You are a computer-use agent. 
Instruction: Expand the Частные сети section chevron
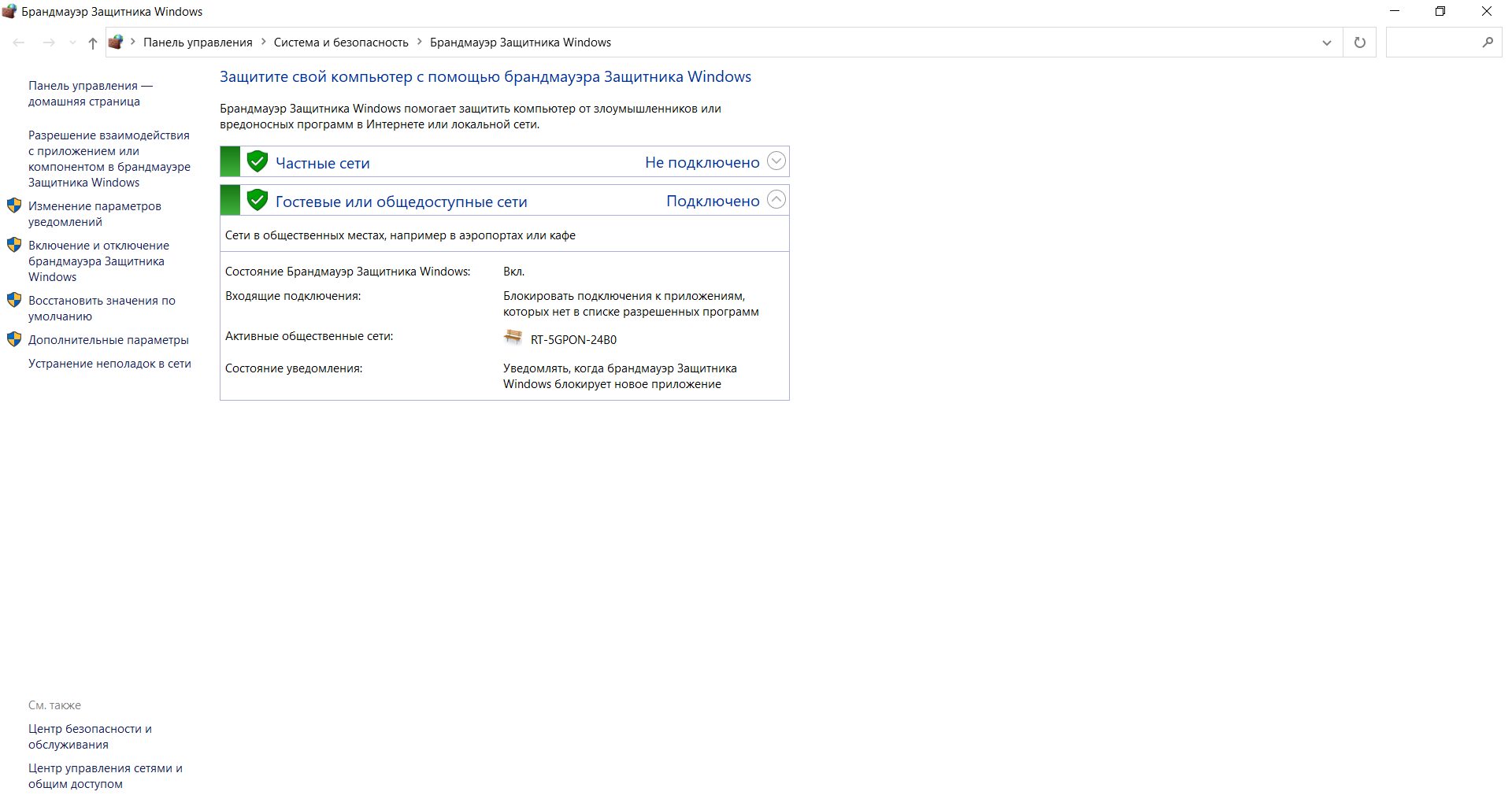pyautogui.click(x=776, y=161)
